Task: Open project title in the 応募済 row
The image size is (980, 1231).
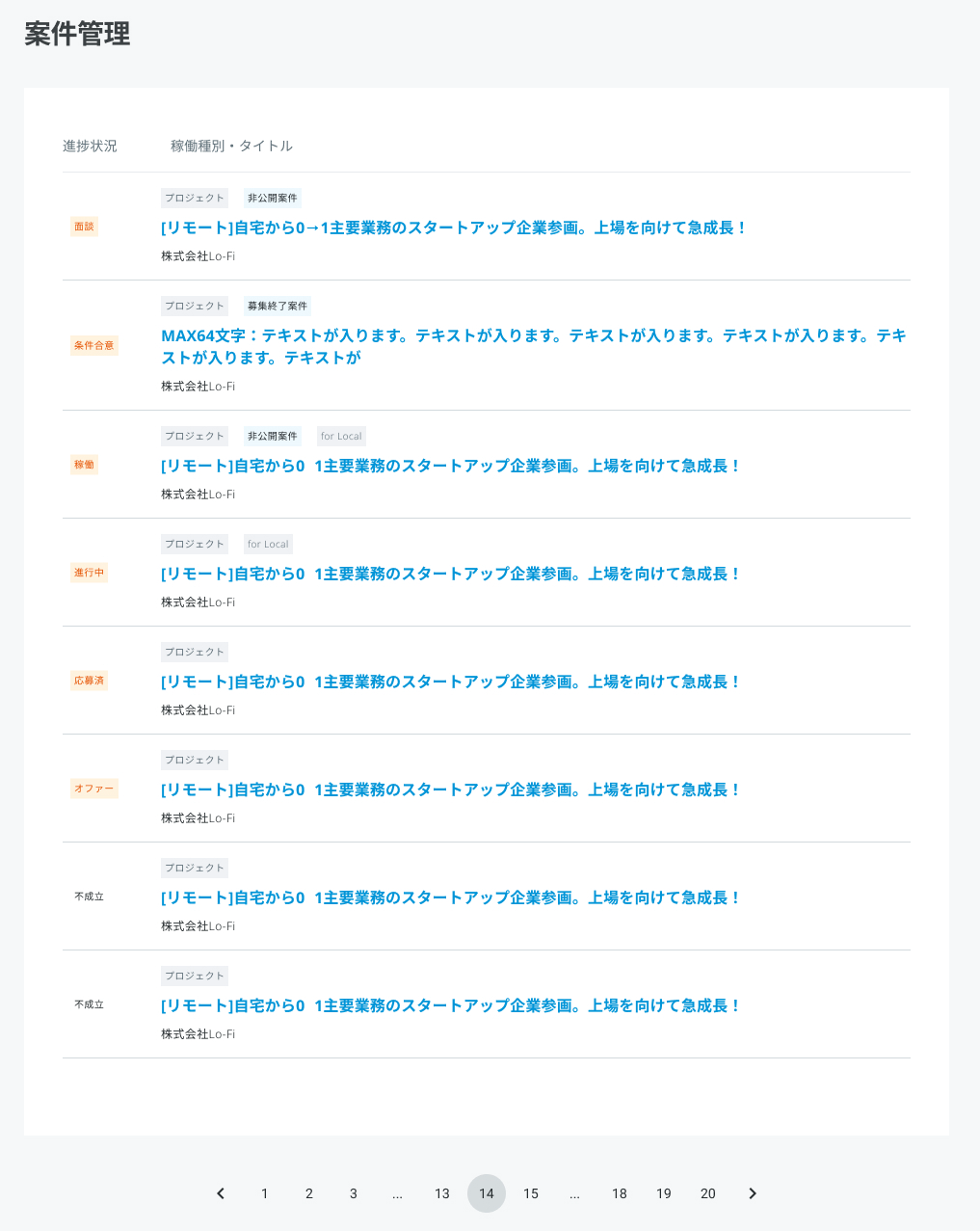Action: [451, 682]
